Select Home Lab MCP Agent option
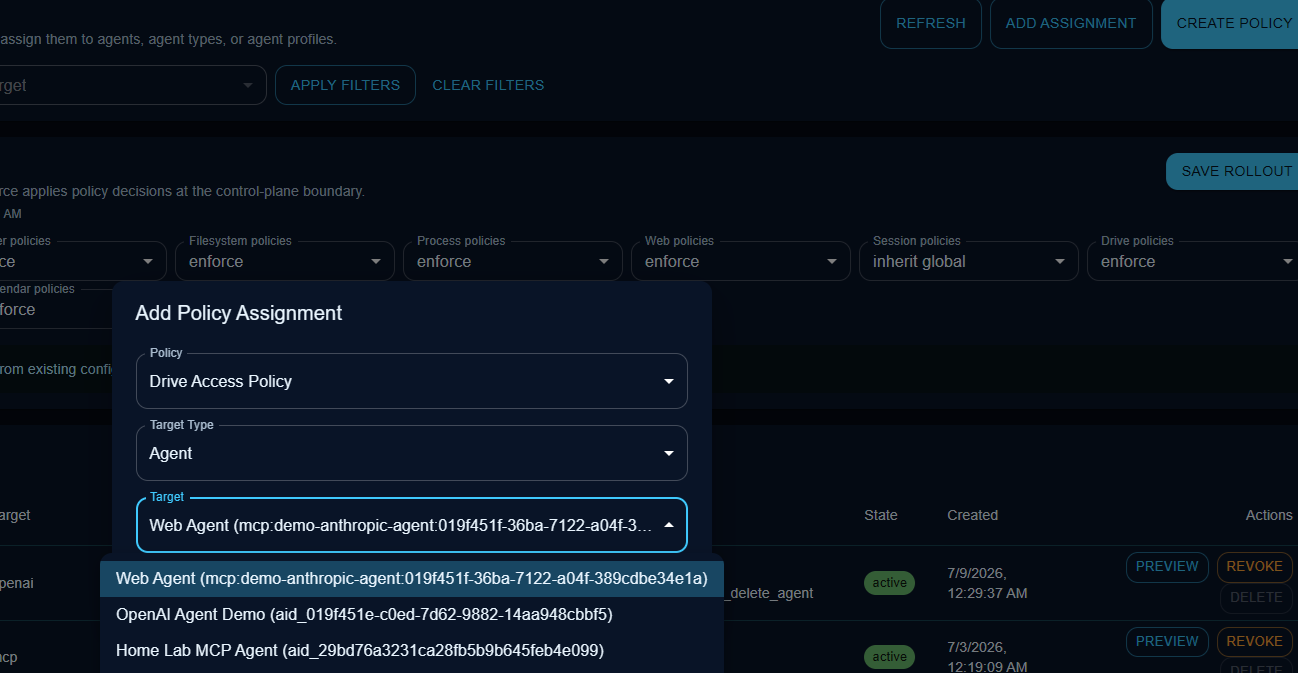 [412, 650]
